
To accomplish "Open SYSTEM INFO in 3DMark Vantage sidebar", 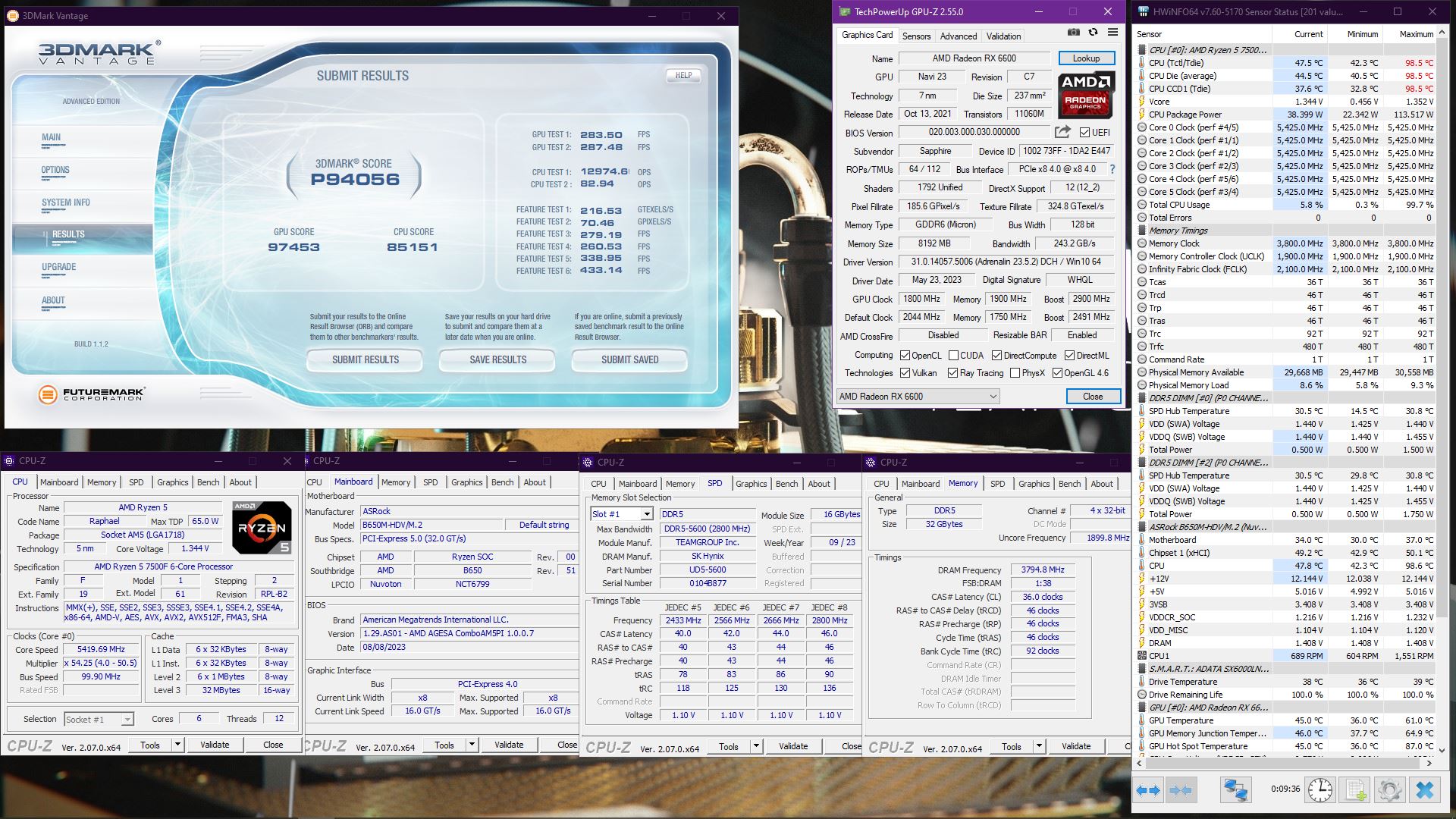I will click(66, 202).
